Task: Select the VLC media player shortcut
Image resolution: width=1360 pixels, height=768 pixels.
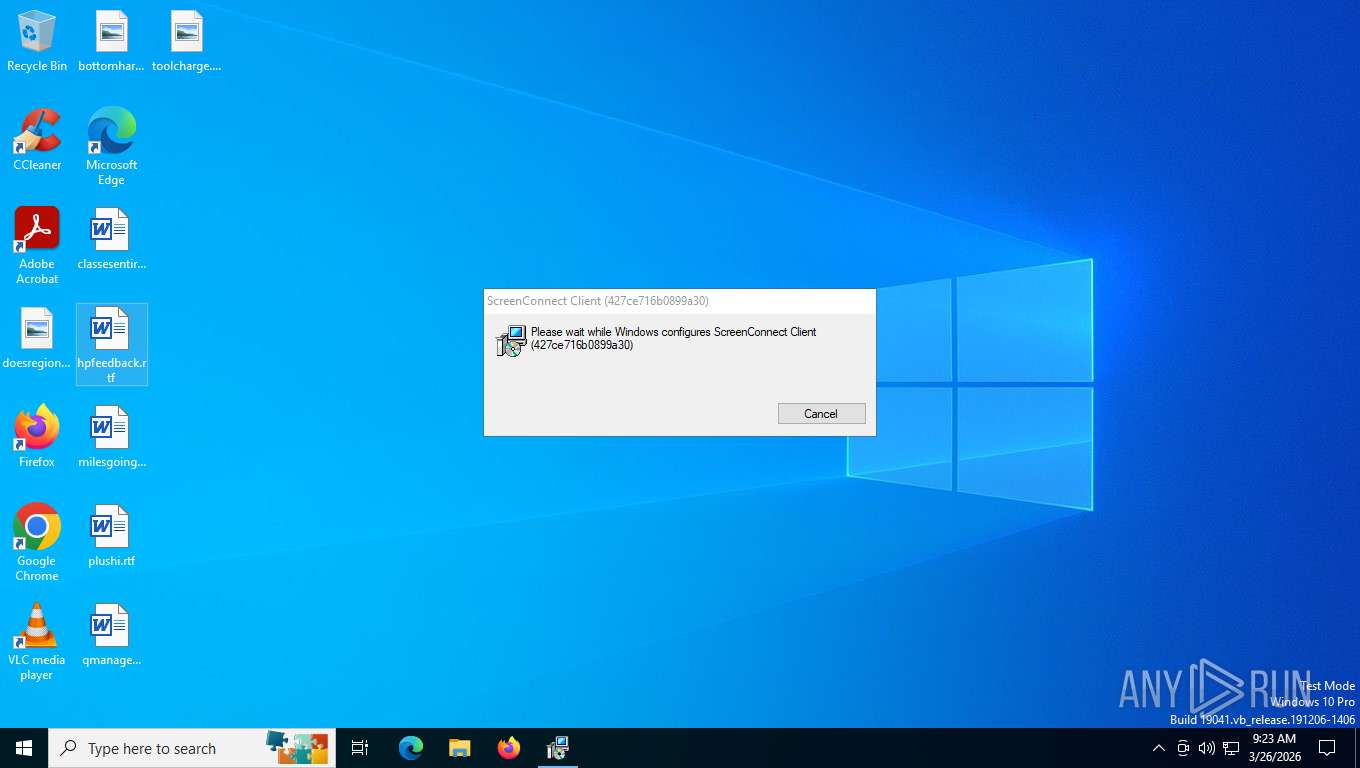Action: [x=37, y=642]
